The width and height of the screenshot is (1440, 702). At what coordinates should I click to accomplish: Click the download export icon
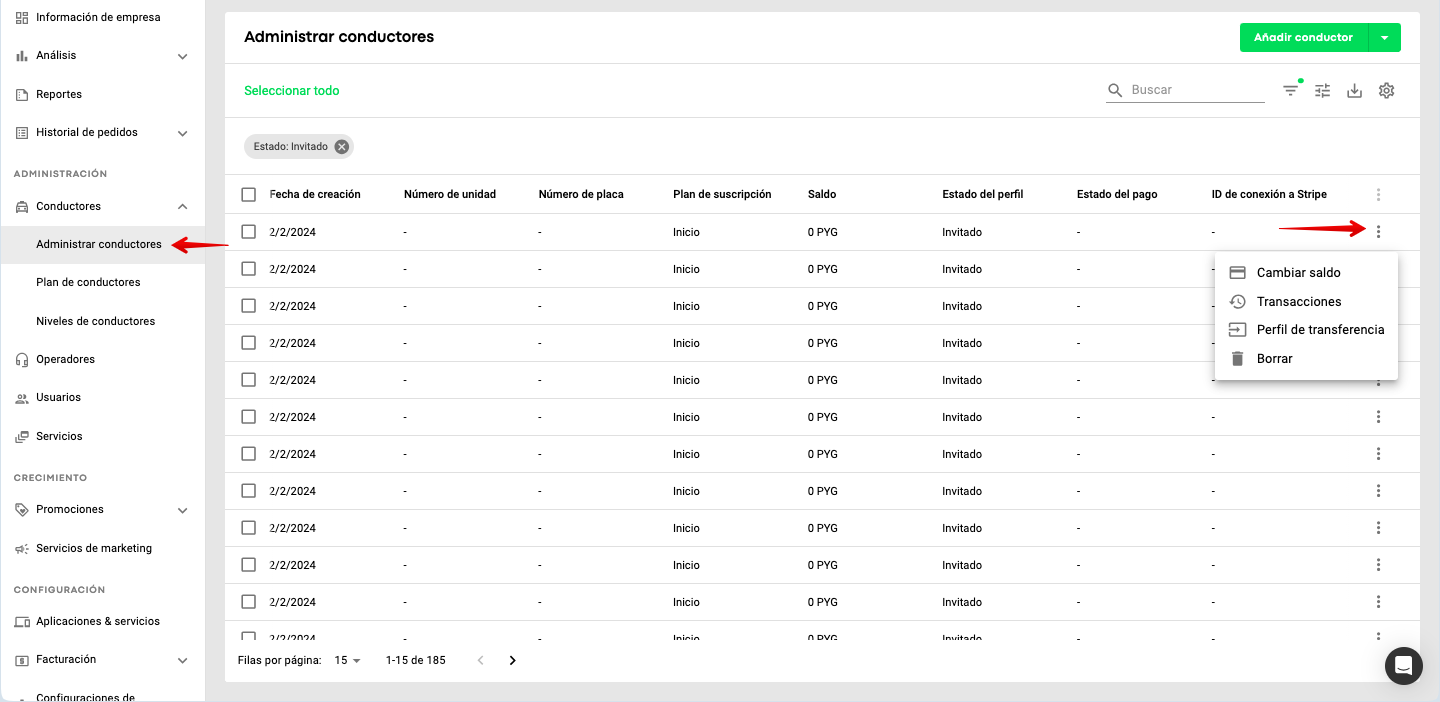coord(1355,91)
